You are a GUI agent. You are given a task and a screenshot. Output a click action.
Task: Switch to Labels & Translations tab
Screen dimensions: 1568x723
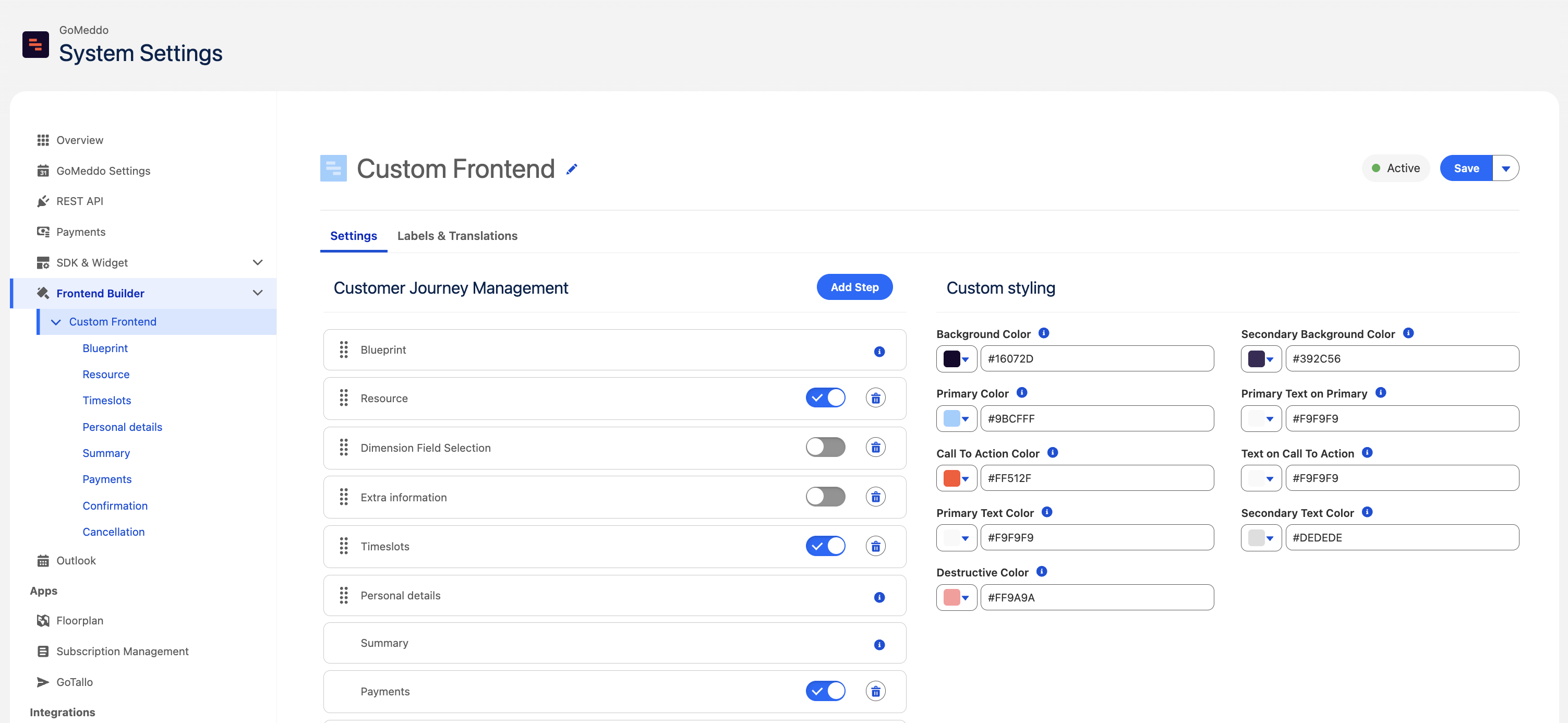[457, 236]
